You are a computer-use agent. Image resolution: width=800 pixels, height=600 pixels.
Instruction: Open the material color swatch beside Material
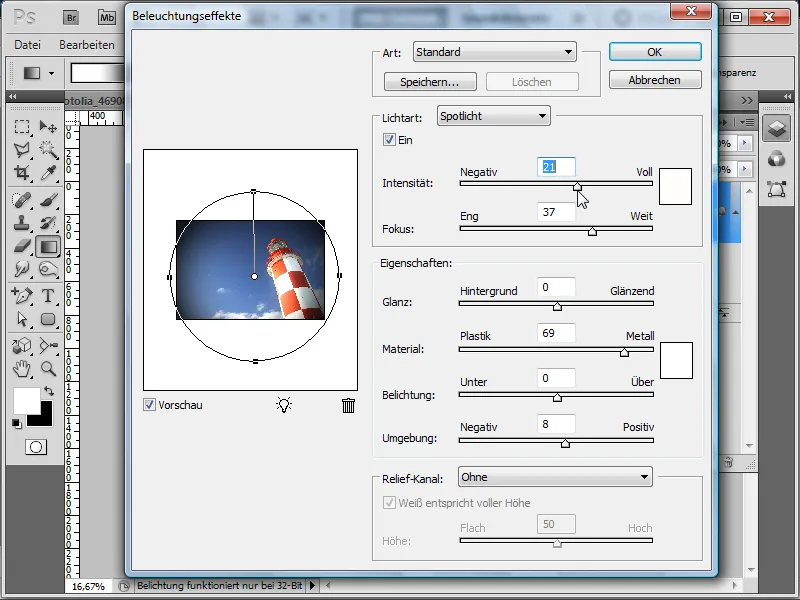[677, 360]
